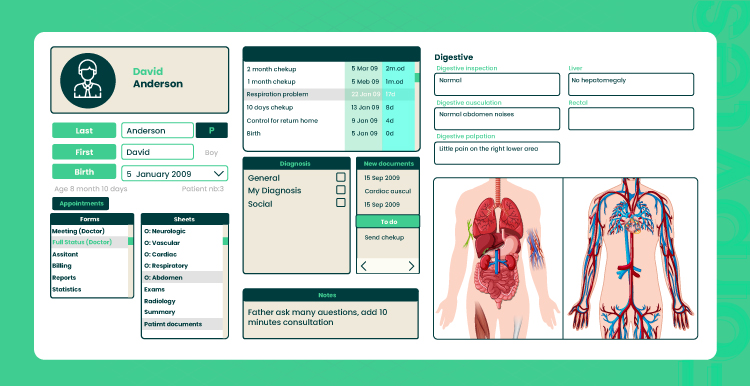Open Reports in Forms list
Image resolution: width=750 pixels, height=386 pixels.
click(x=89, y=277)
